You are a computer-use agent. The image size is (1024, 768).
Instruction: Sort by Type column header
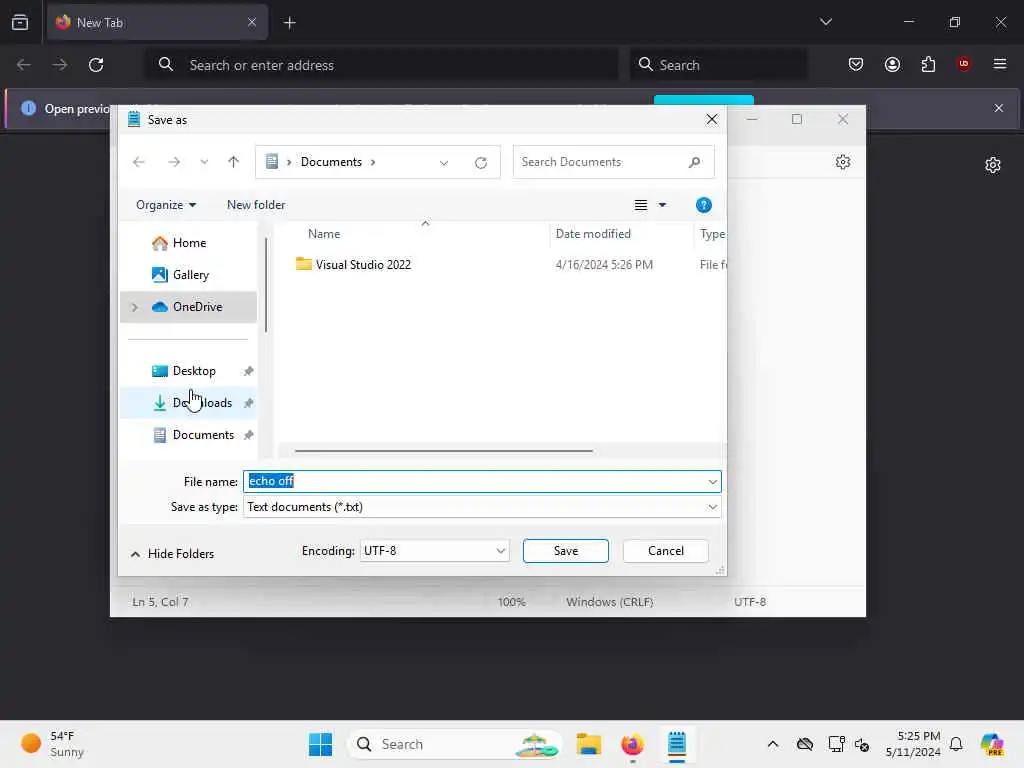coord(712,234)
